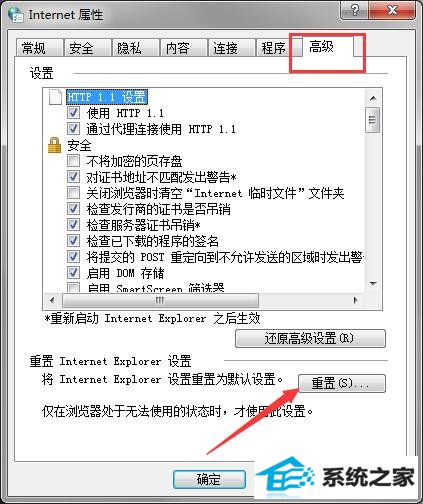Click the settings list scroll down arrow
The height and width of the screenshot is (504, 423).
pos(373,284)
